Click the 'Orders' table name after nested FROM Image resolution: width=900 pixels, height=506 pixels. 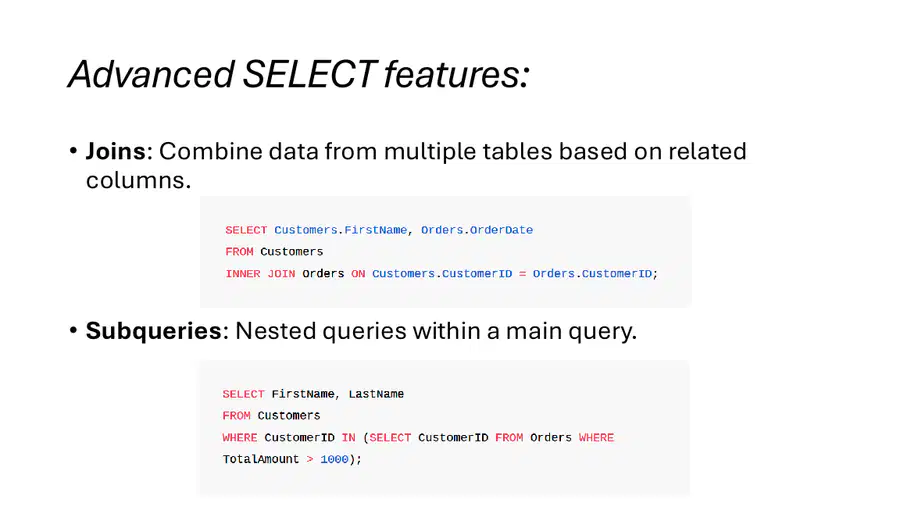coord(551,438)
